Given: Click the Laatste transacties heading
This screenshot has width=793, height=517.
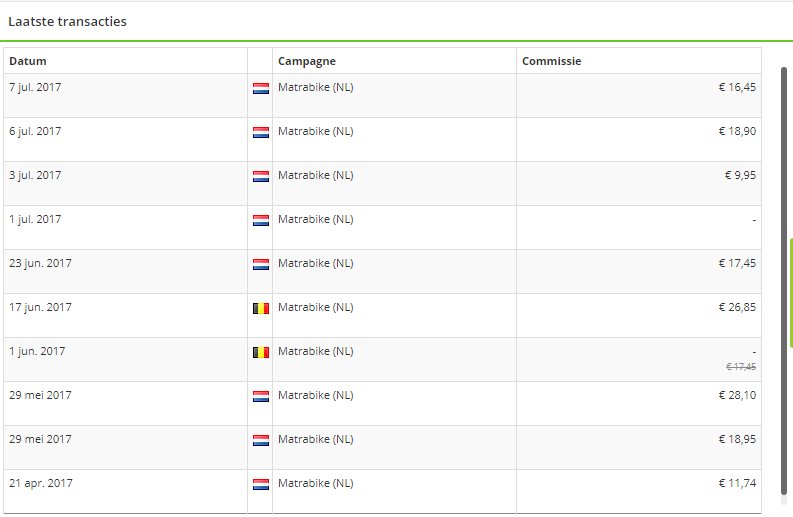Looking at the screenshot, I should click(x=67, y=21).
